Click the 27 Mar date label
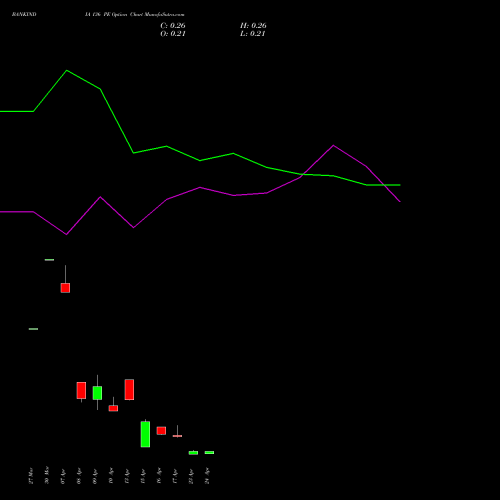500x500 pixels. coord(31,476)
